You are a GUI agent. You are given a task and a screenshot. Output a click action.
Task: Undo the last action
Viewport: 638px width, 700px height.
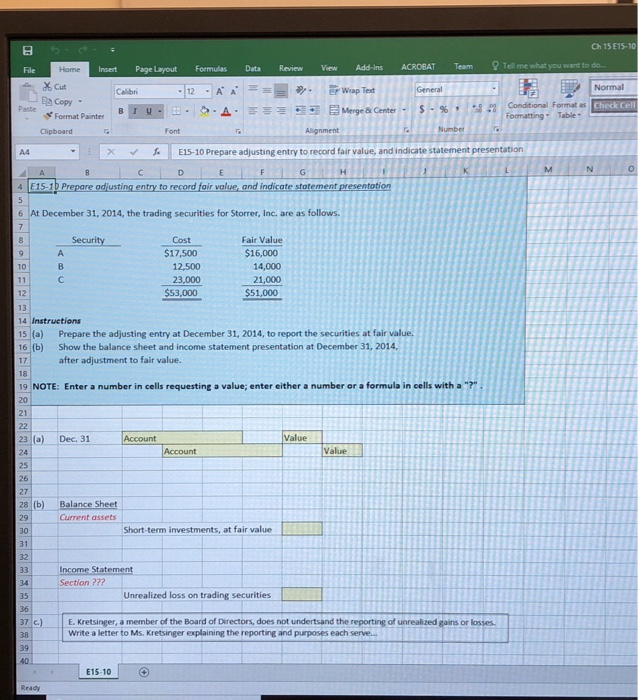[x=55, y=50]
